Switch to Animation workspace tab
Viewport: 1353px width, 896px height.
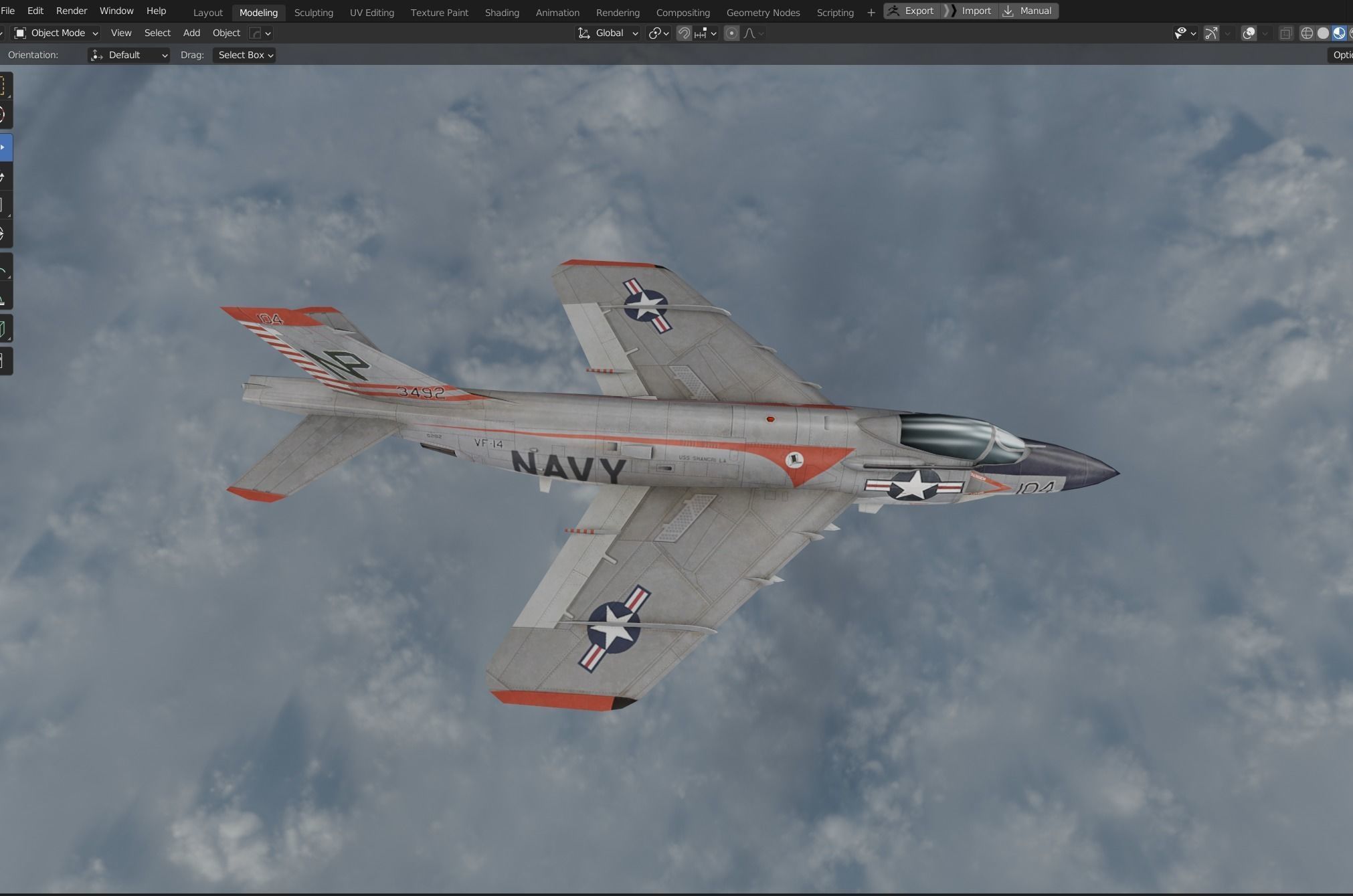557,13
